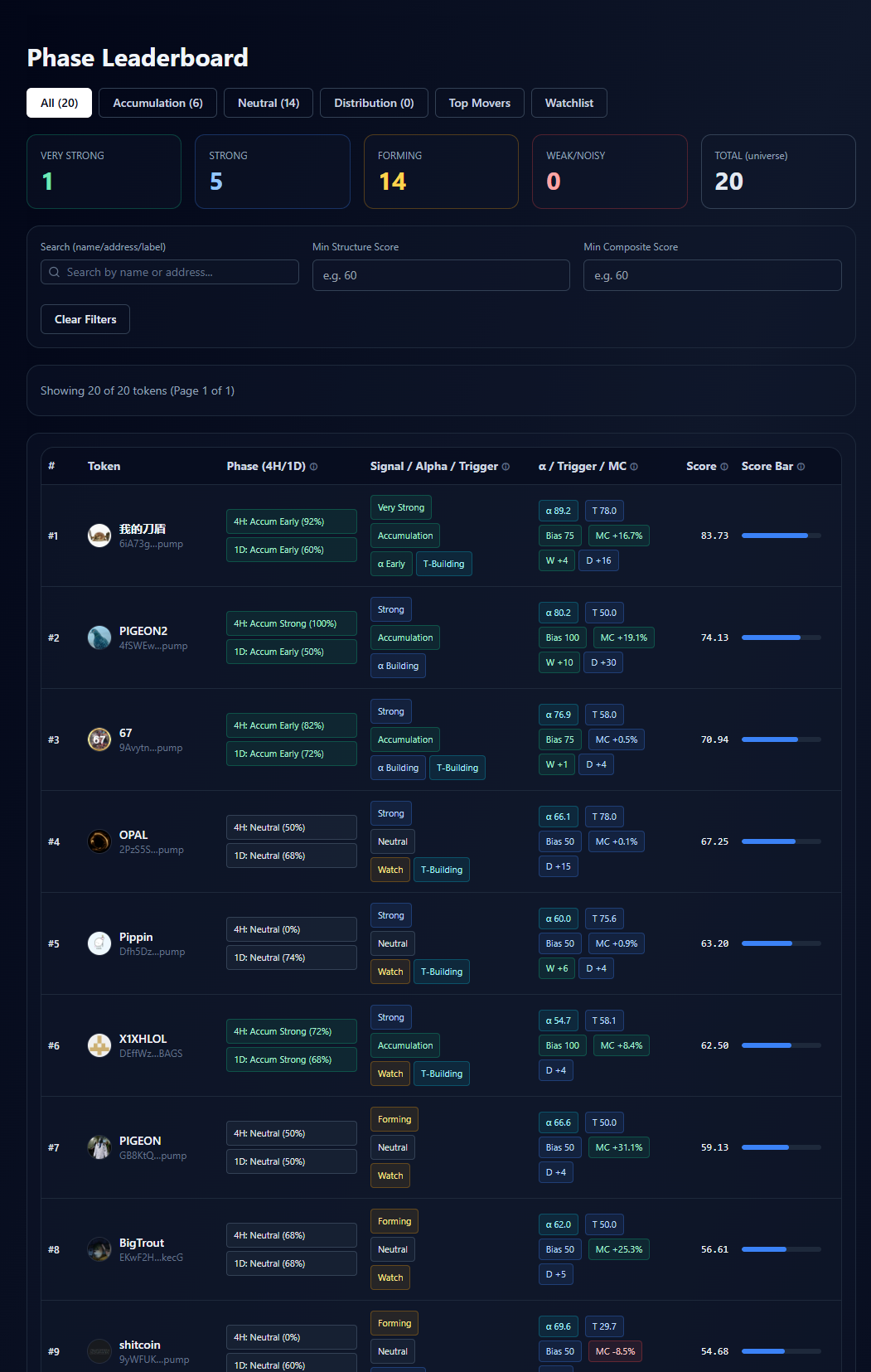Click the Pippin token avatar

click(99, 943)
